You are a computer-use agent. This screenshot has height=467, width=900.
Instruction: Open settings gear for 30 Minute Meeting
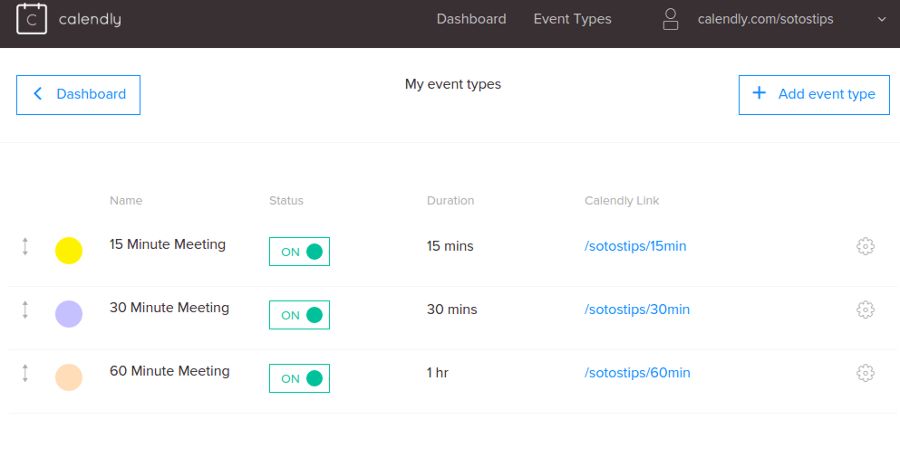pos(866,310)
